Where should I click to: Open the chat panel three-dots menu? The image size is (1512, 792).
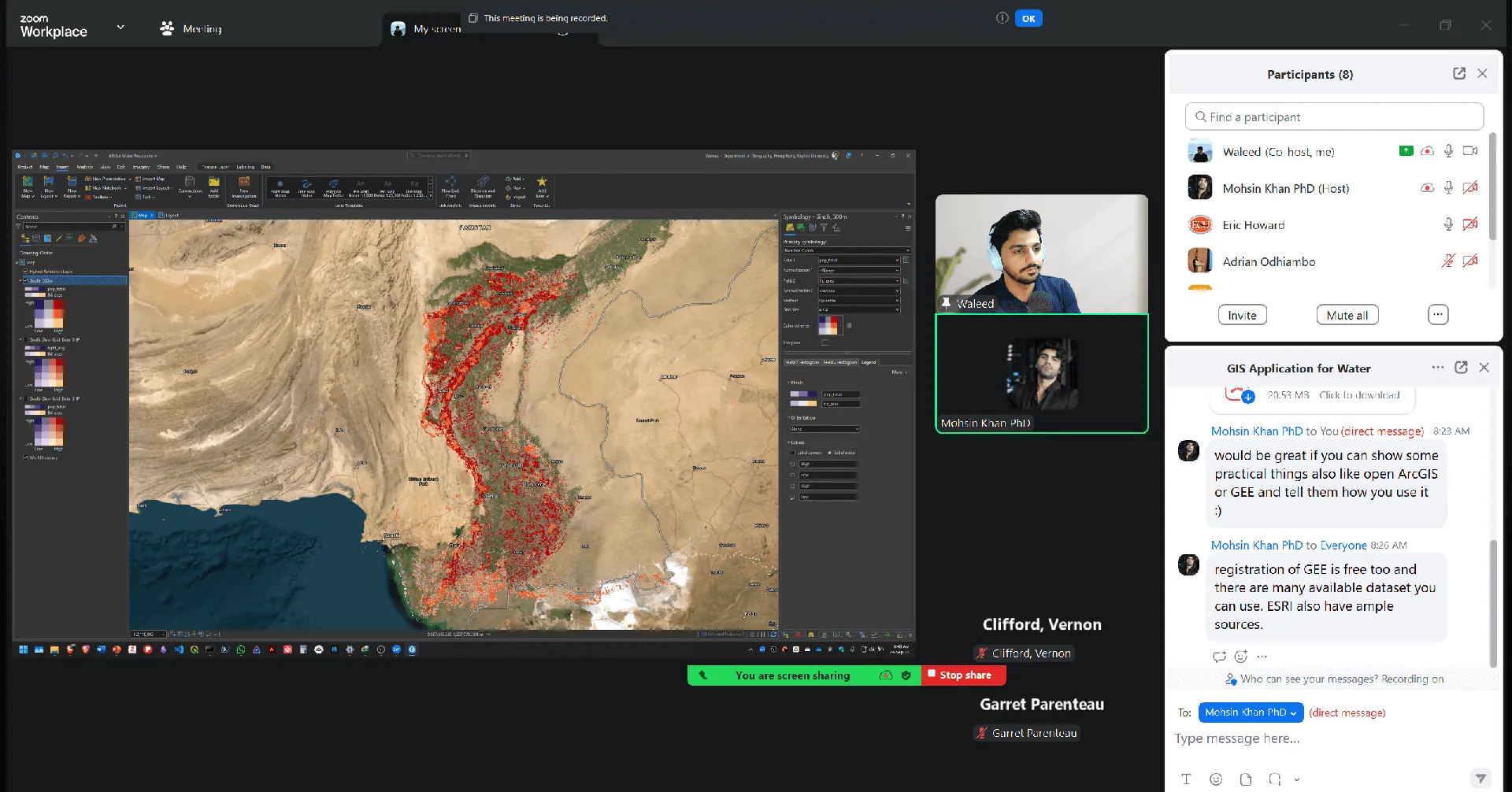tap(1437, 368)
